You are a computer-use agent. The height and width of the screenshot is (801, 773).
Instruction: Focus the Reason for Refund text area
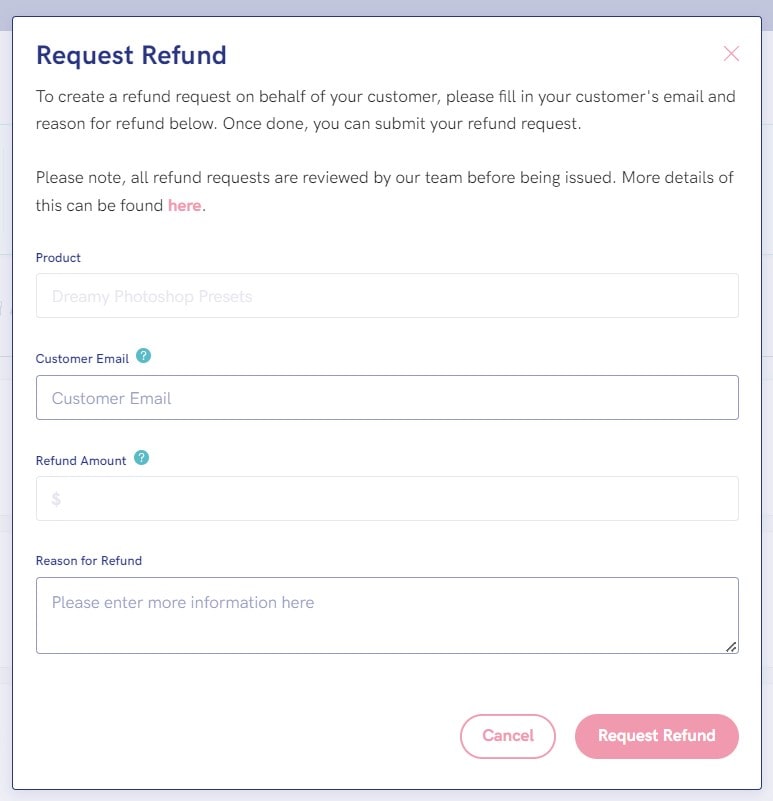[387, 616]
